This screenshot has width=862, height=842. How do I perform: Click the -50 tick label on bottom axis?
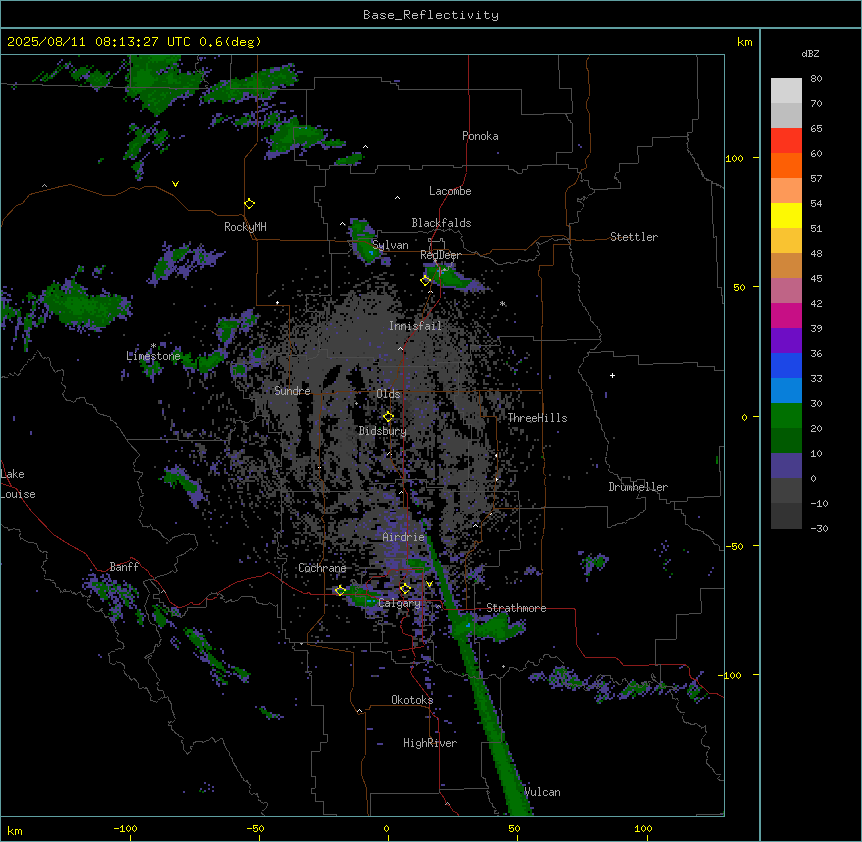point(256,828)
